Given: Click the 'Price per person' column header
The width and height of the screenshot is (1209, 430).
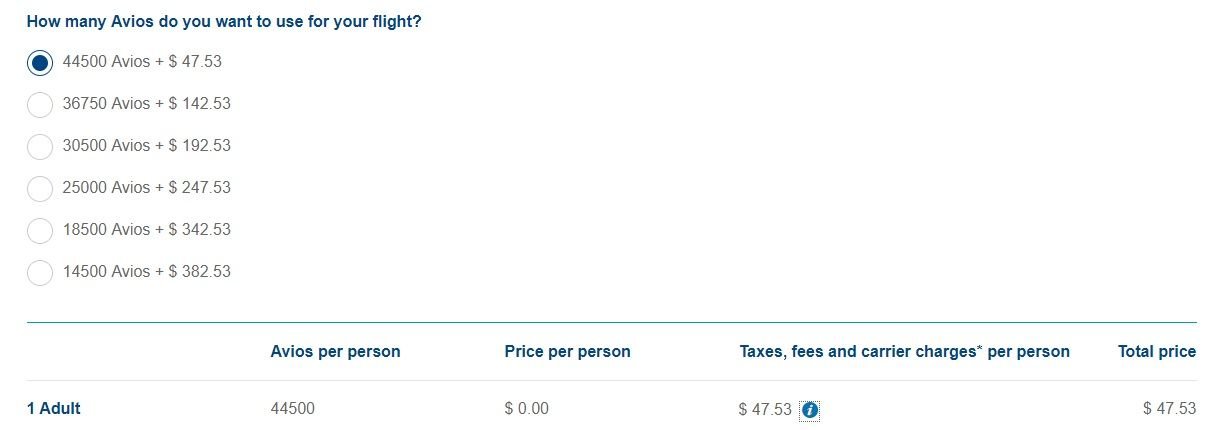Looking at the screenshot, I should 567,351.
